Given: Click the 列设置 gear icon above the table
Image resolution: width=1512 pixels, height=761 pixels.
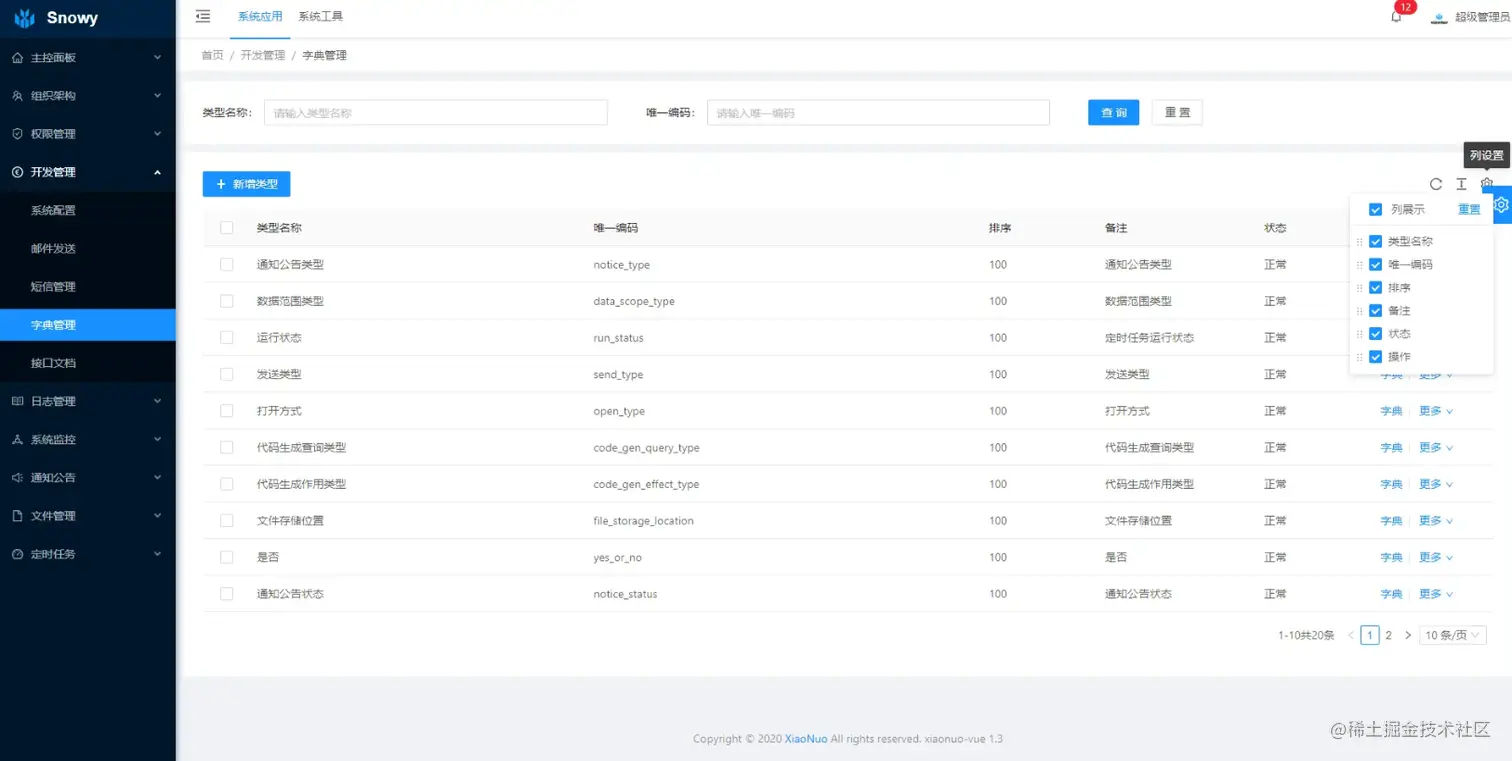Looking at the screenshot, I should click(1486, 184).
